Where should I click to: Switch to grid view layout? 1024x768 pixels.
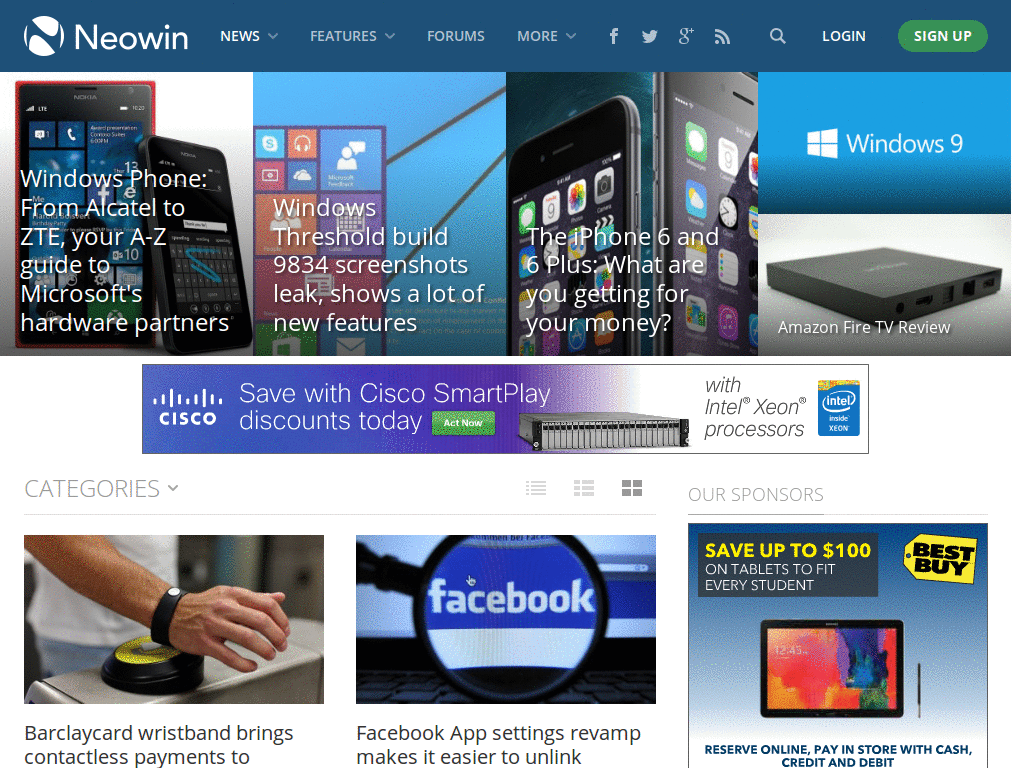click(631, 487)
